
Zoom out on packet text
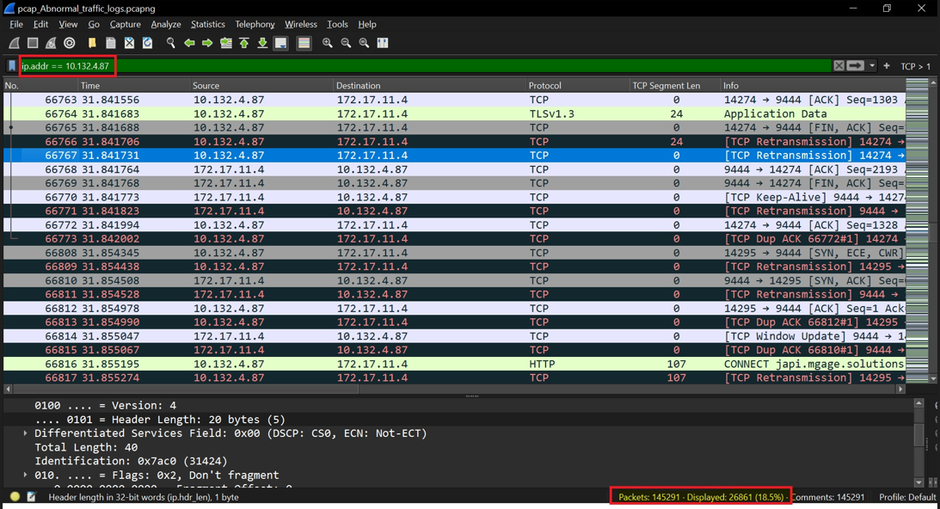tap(346, 43)
